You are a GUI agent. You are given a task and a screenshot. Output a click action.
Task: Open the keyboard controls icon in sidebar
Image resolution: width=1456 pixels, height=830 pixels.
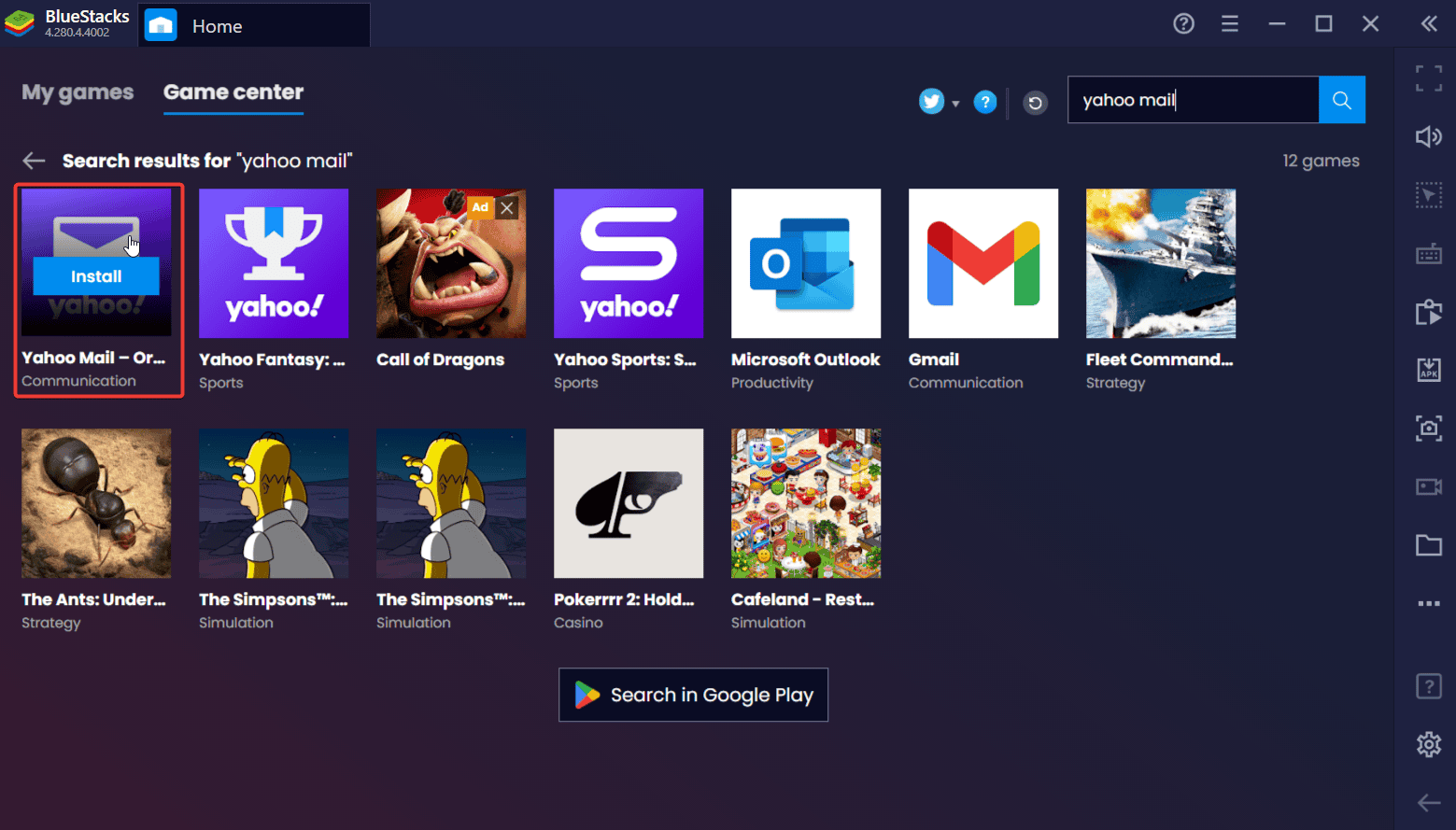coord(1429,254)
